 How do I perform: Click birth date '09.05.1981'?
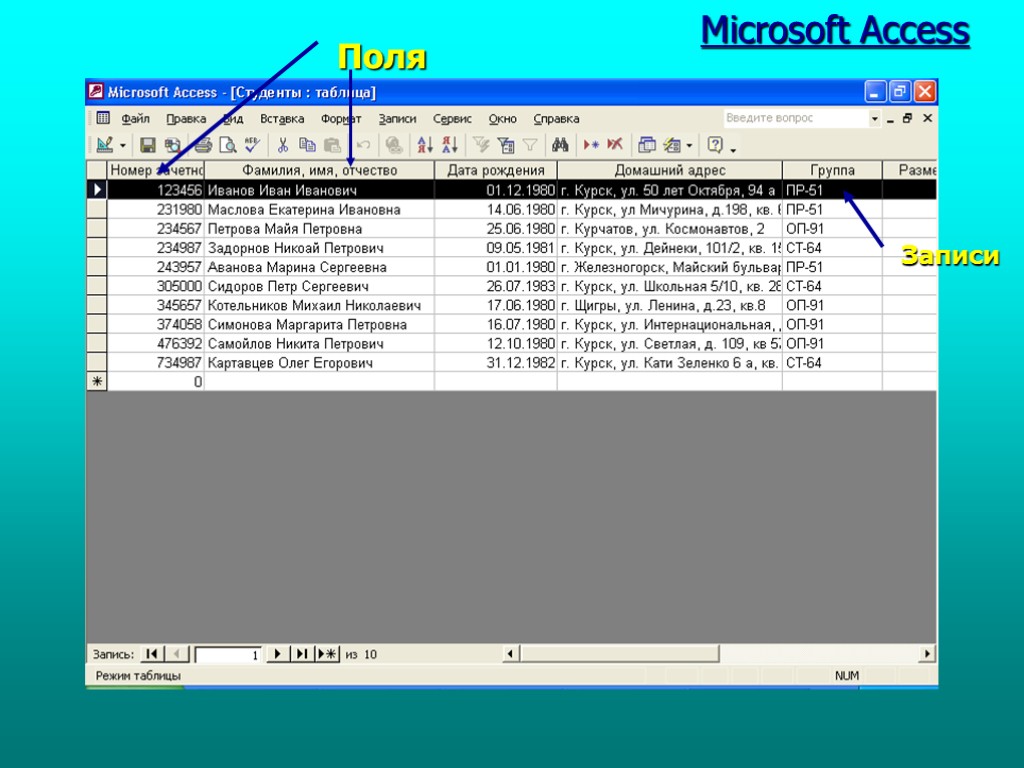[x=496, y=248]
